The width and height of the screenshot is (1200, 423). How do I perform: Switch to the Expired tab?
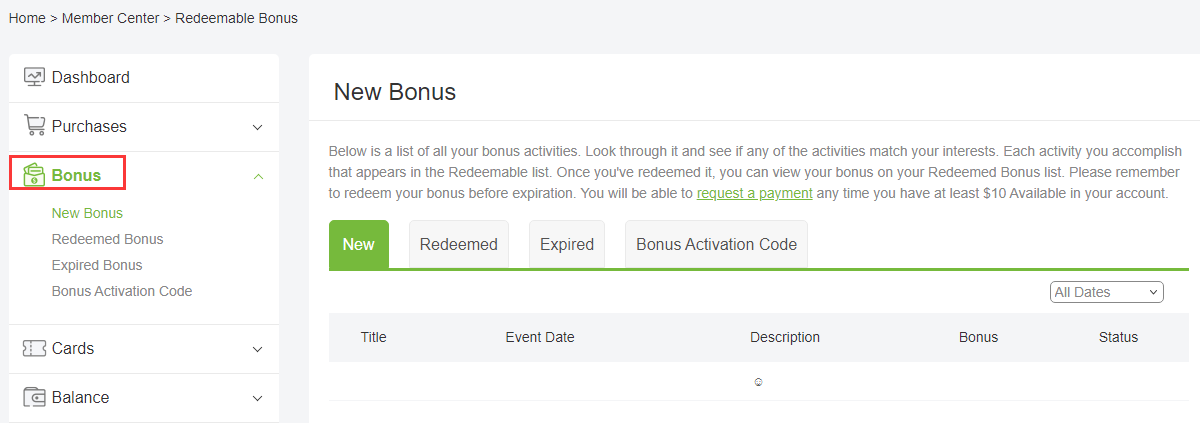point(567,245)
